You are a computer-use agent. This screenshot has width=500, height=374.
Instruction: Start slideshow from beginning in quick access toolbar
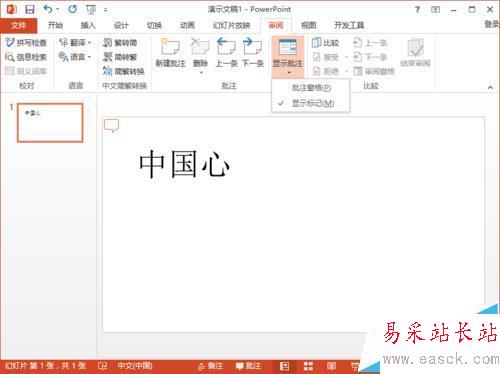(x=91, y=10)
